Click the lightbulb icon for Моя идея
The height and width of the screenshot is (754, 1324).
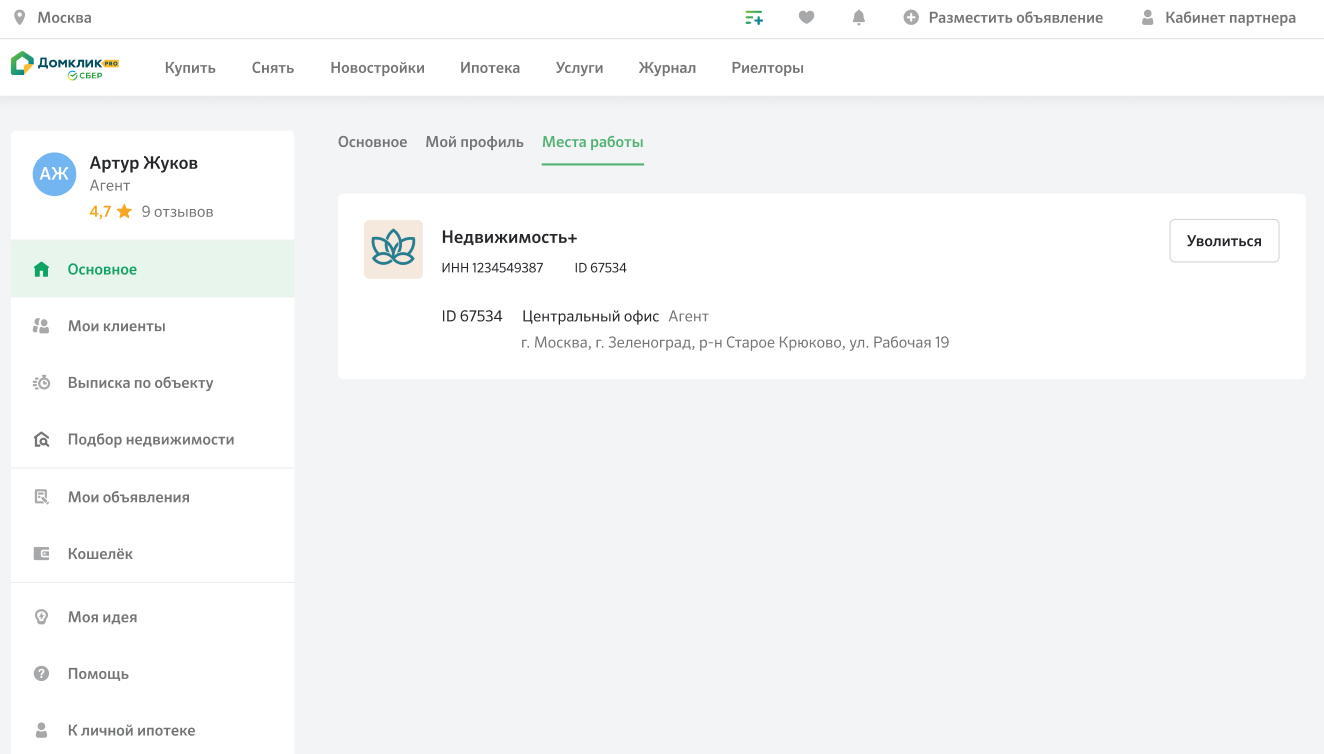41,617
